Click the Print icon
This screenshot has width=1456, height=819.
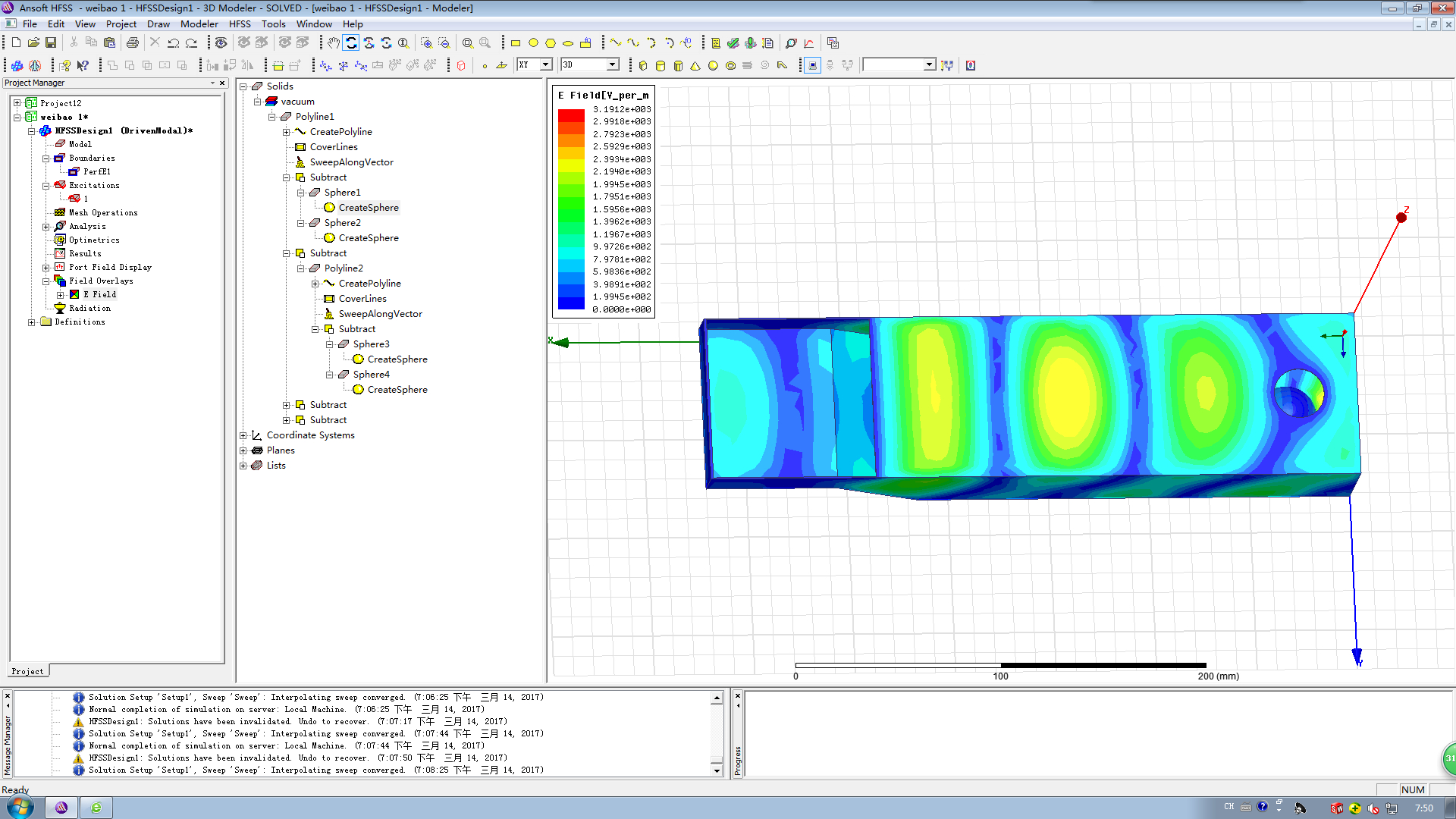click(x=133, y=43)
